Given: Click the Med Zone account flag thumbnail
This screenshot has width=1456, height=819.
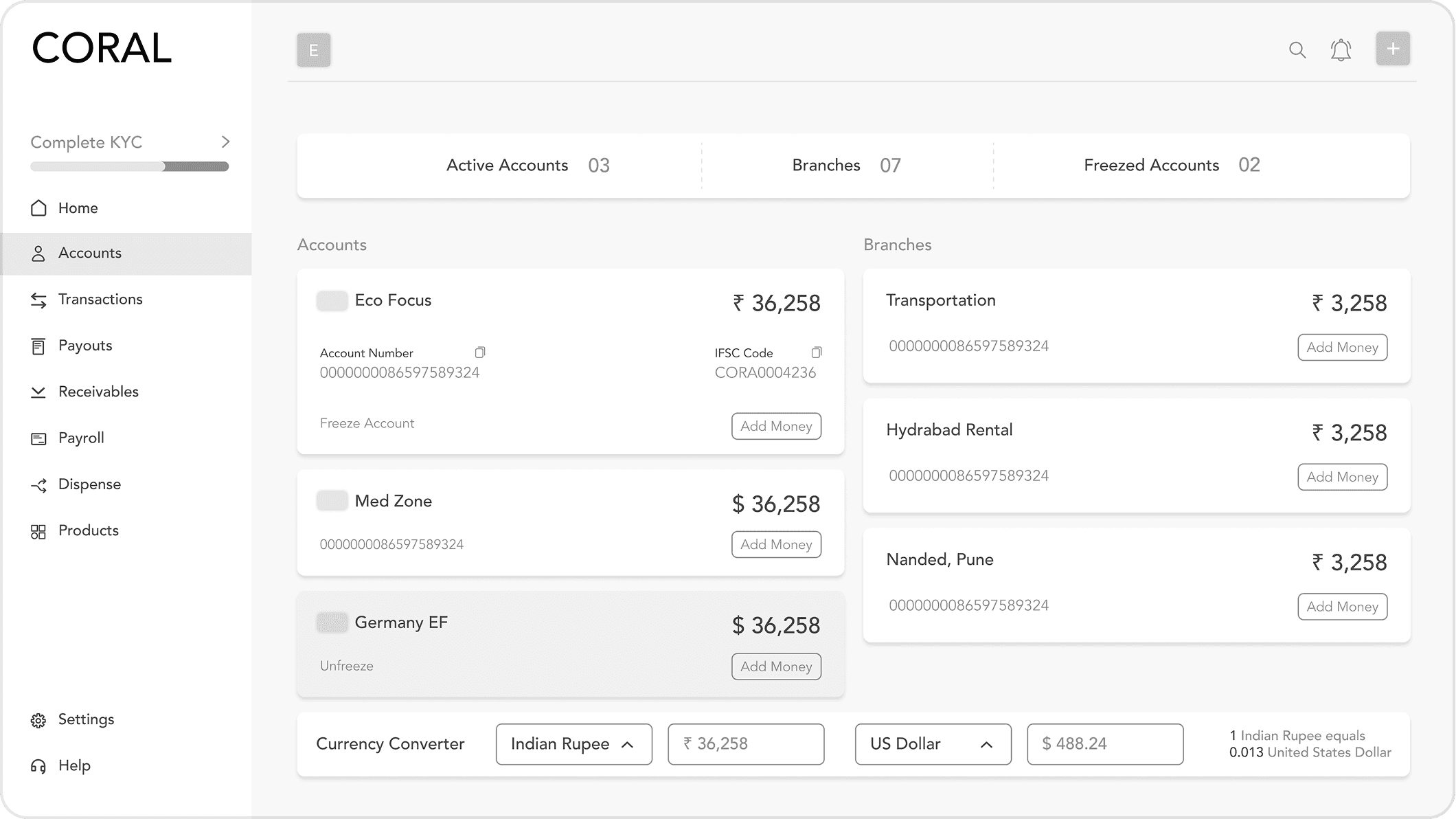Looking at the screenshot, I should (332, 501).
